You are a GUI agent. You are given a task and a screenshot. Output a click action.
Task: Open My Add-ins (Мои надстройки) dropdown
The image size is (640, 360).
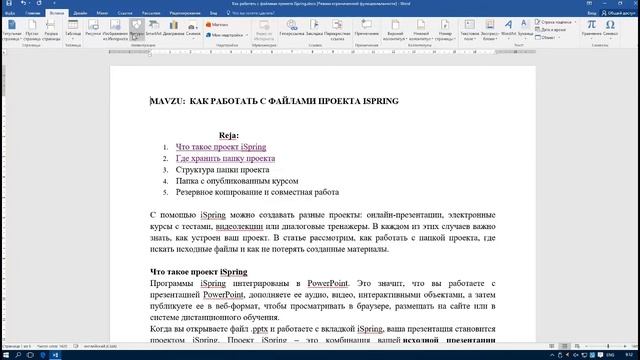(227, 35)
